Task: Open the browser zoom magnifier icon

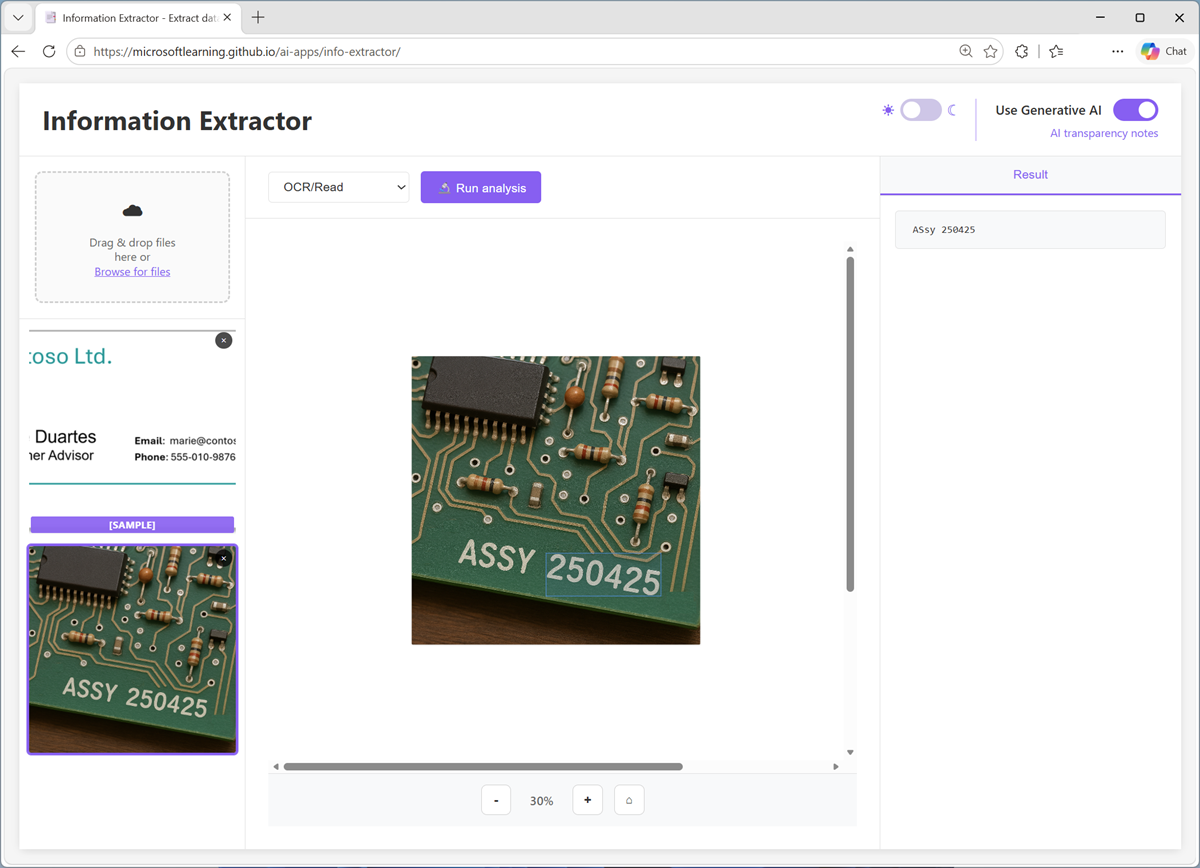Action: 966,51
